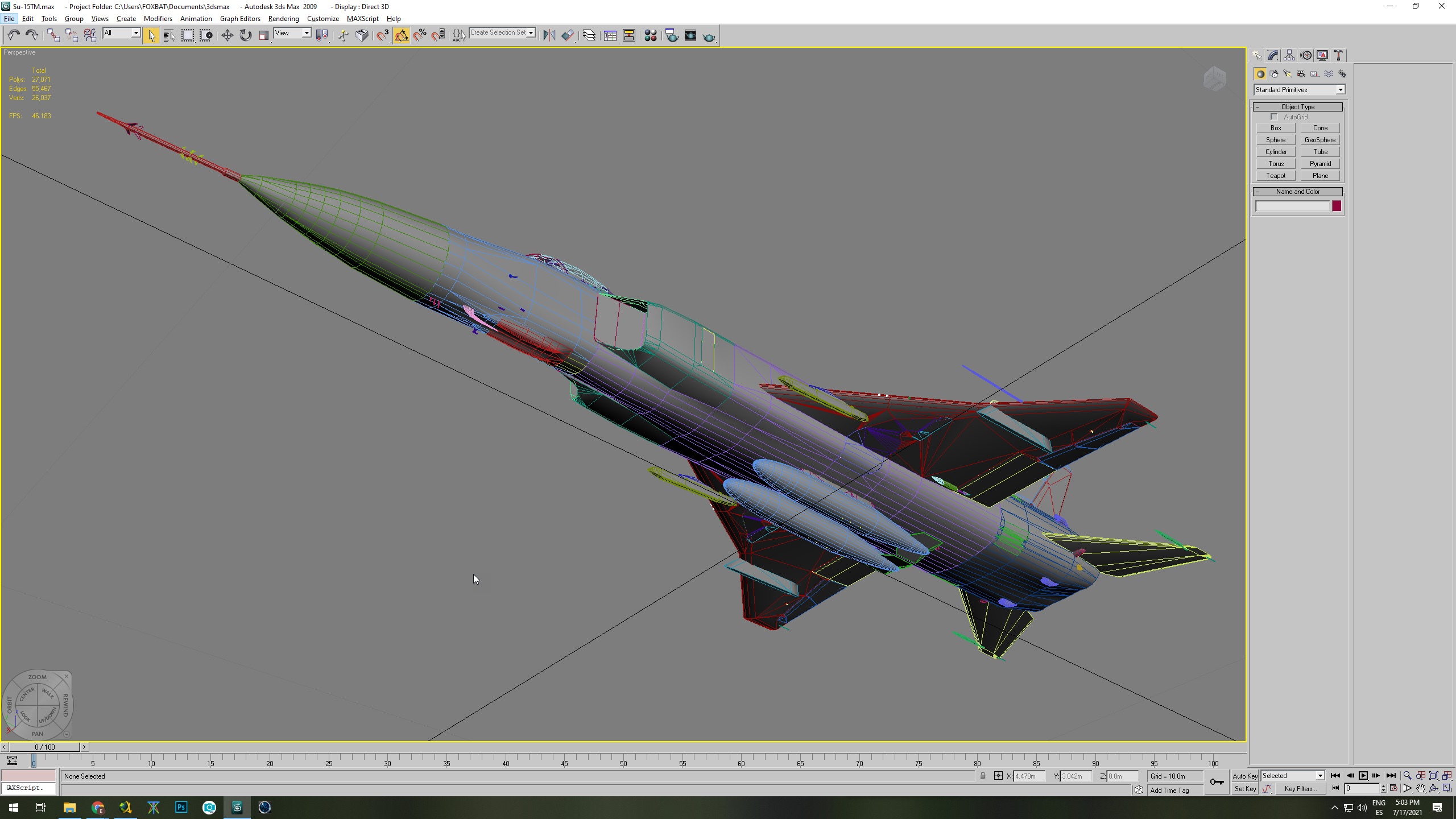Click the GeoSphere button
Viewport: 1456px width, 819px height.
(1320, 140)
